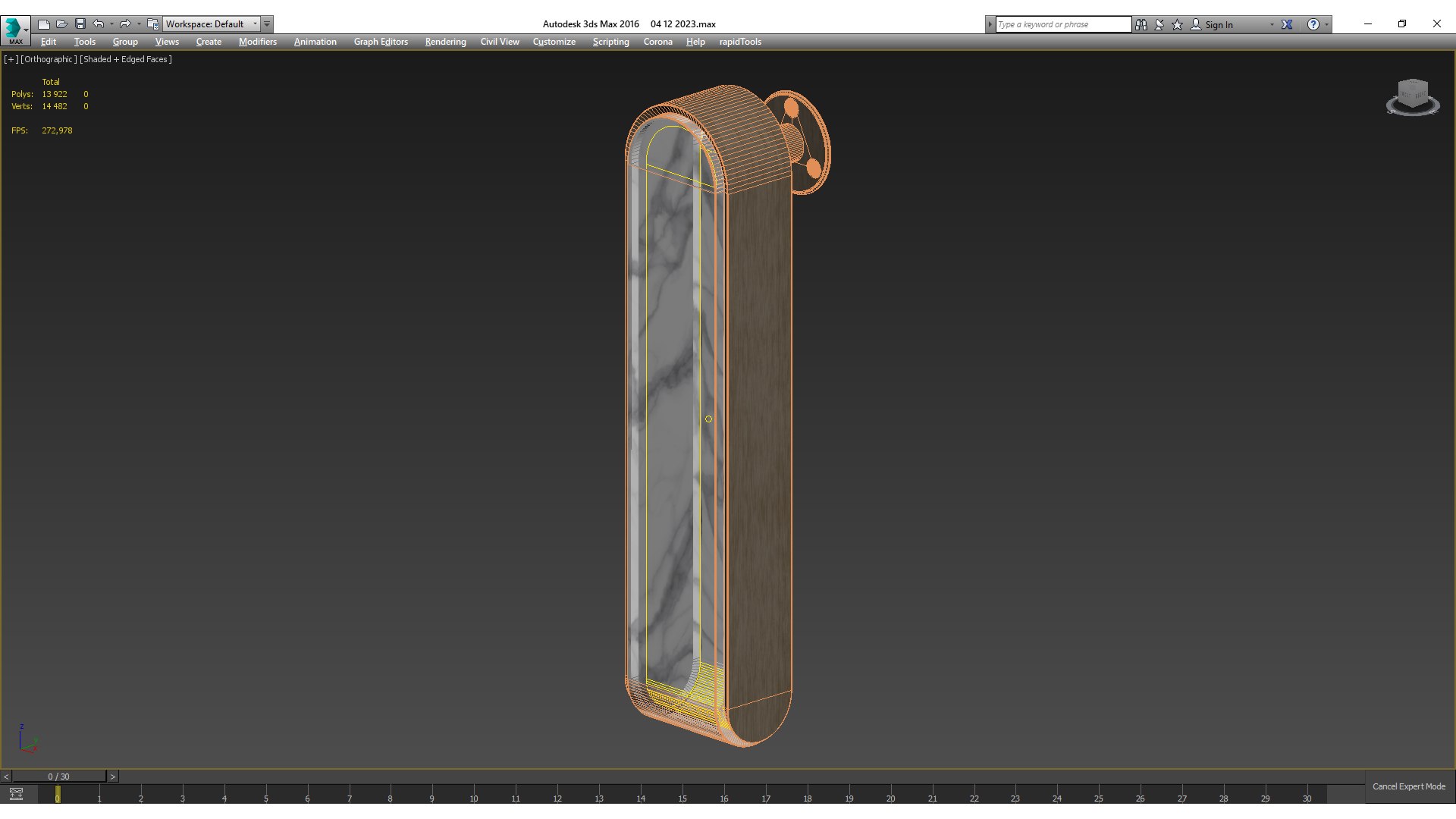Click the Project Folder icon
Viewport: 1456px width, 819px height.
(152, 24)
